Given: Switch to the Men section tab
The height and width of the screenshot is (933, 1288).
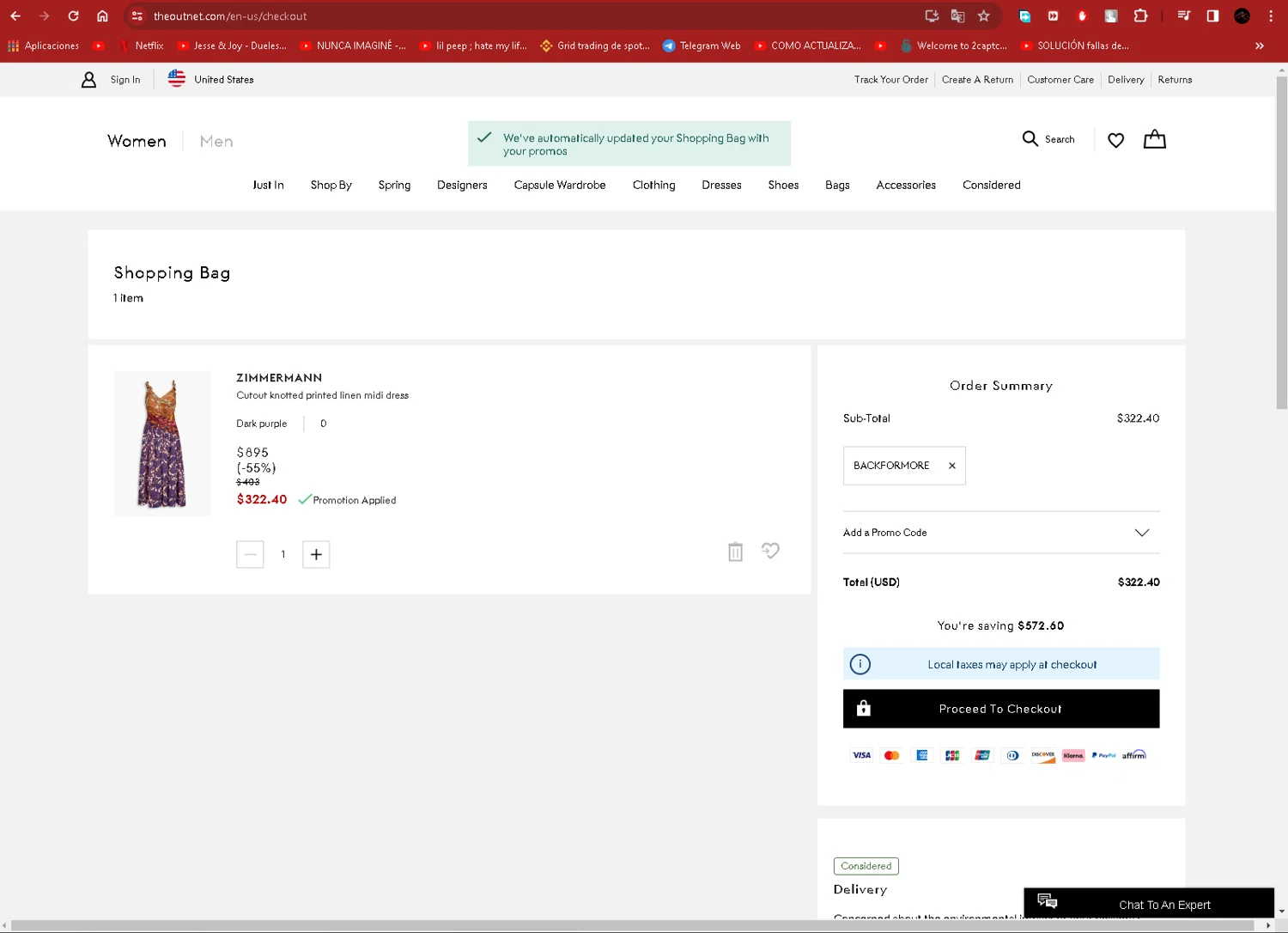Looking at the screenshot, I should [216, 141].
